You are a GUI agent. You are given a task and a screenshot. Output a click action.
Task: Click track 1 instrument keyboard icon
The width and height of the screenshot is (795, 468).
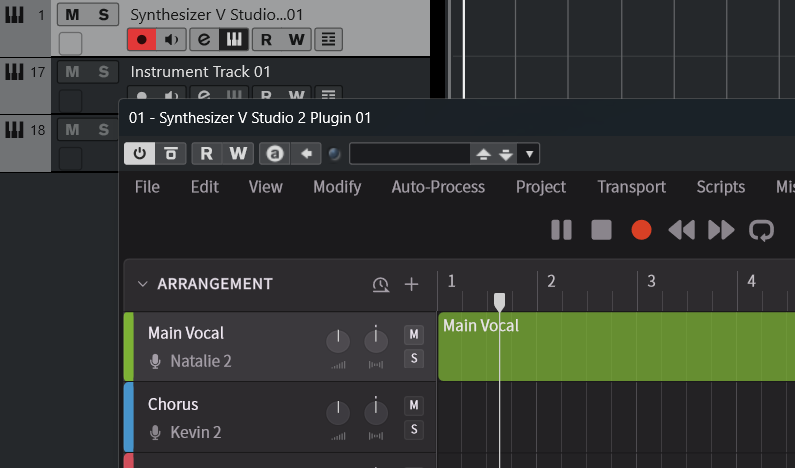point(14,14)
